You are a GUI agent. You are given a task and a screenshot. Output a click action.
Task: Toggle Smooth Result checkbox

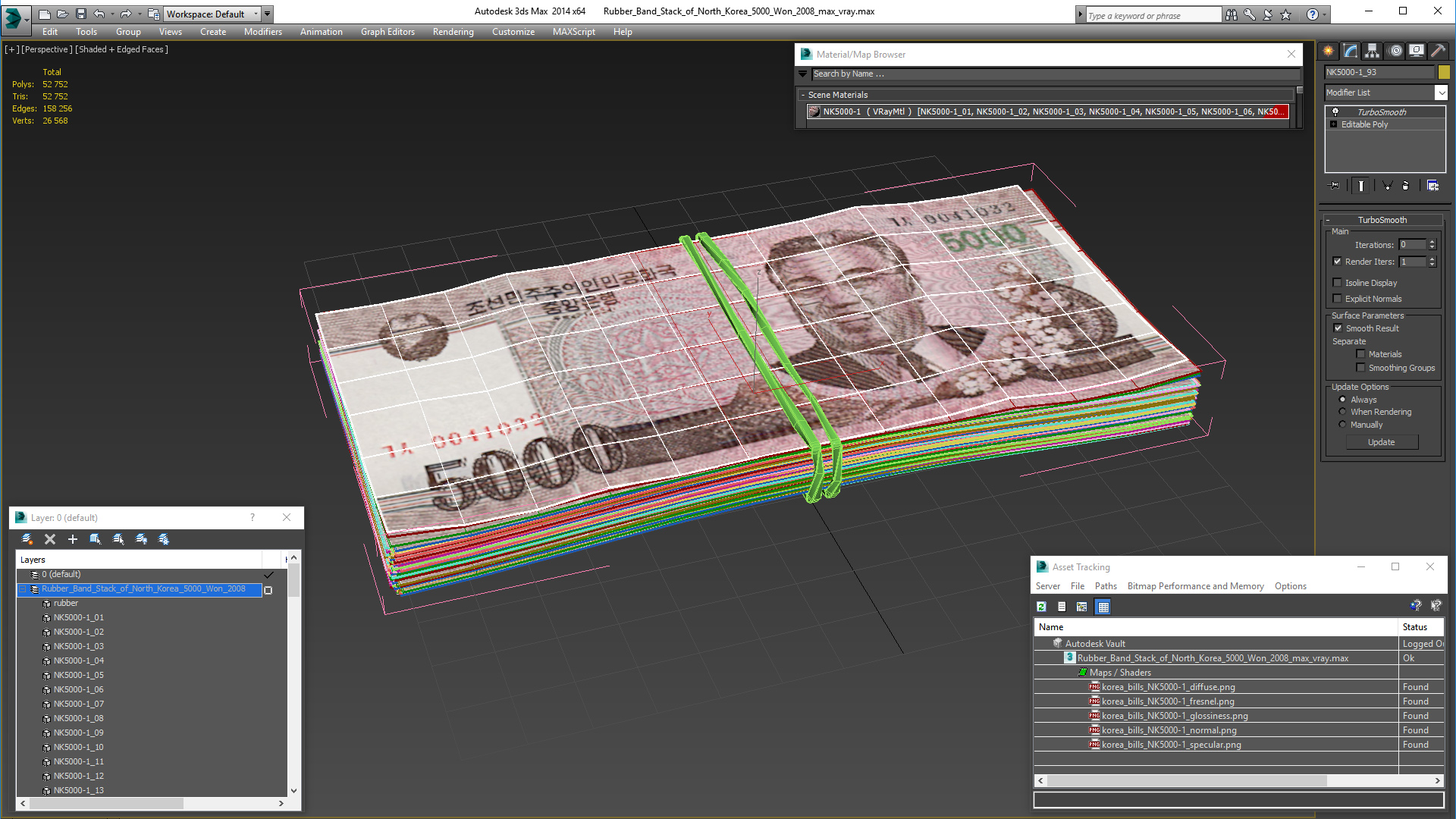point(1338,328)
